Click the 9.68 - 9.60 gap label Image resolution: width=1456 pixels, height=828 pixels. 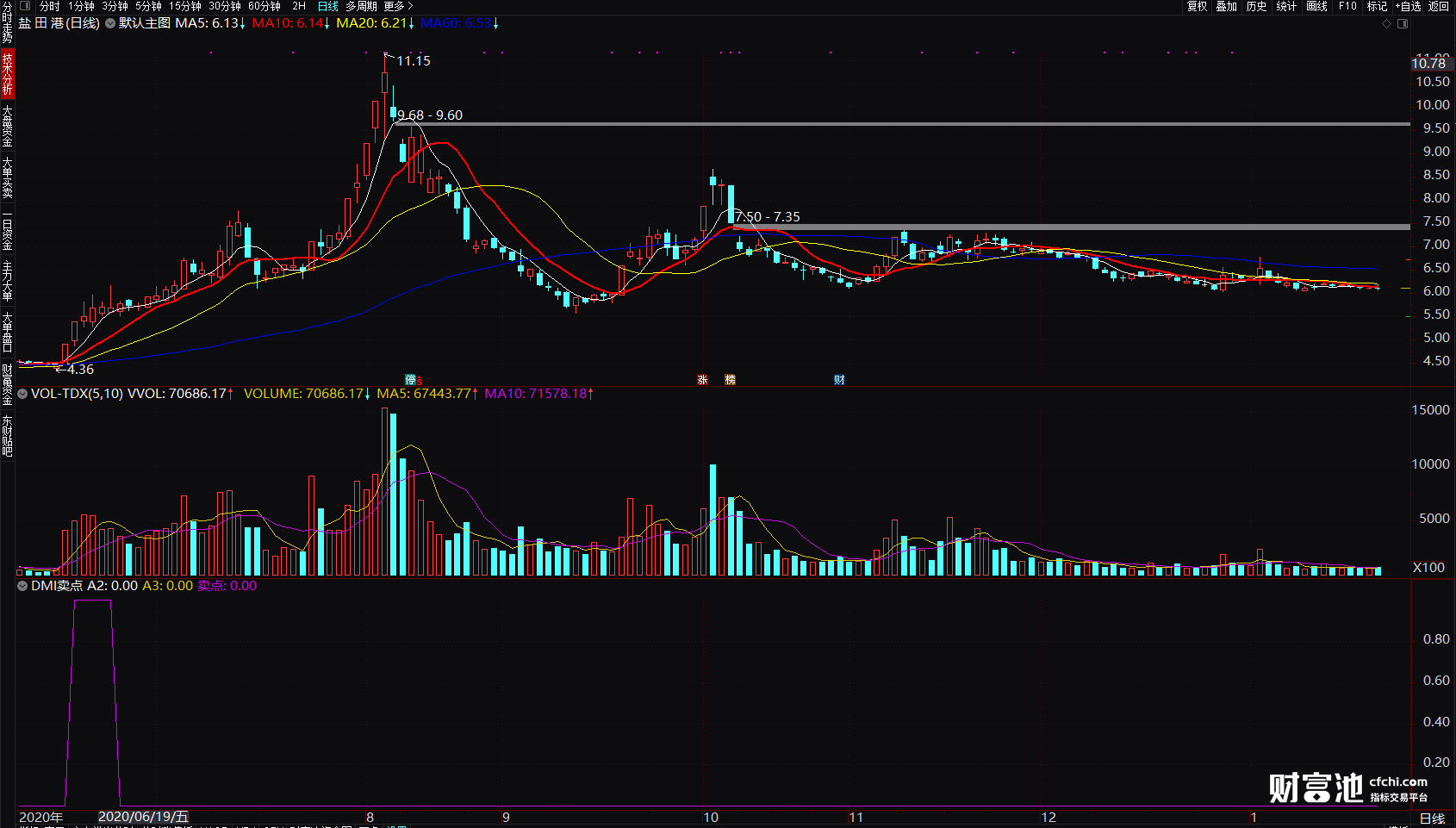[x=430, y=115]
